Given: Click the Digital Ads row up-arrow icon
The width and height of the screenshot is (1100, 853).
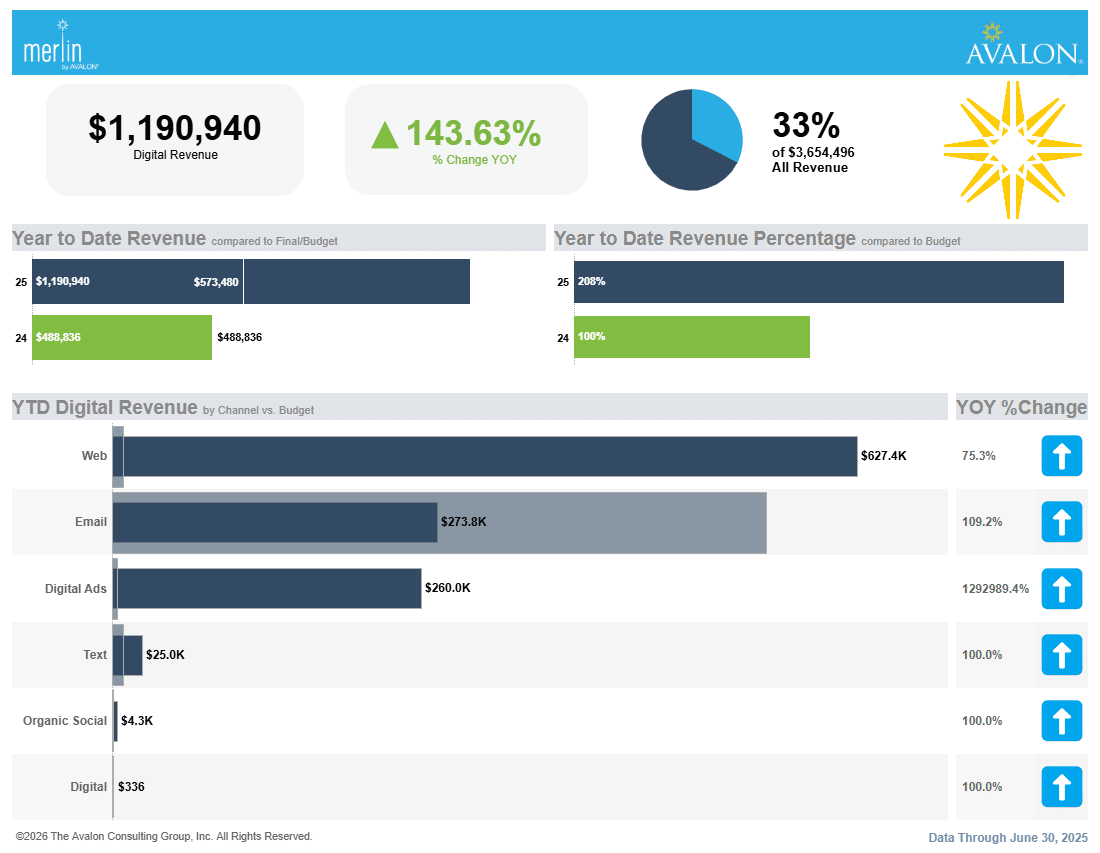Looking at the screenshot, I should click(x=1061, y=589).
